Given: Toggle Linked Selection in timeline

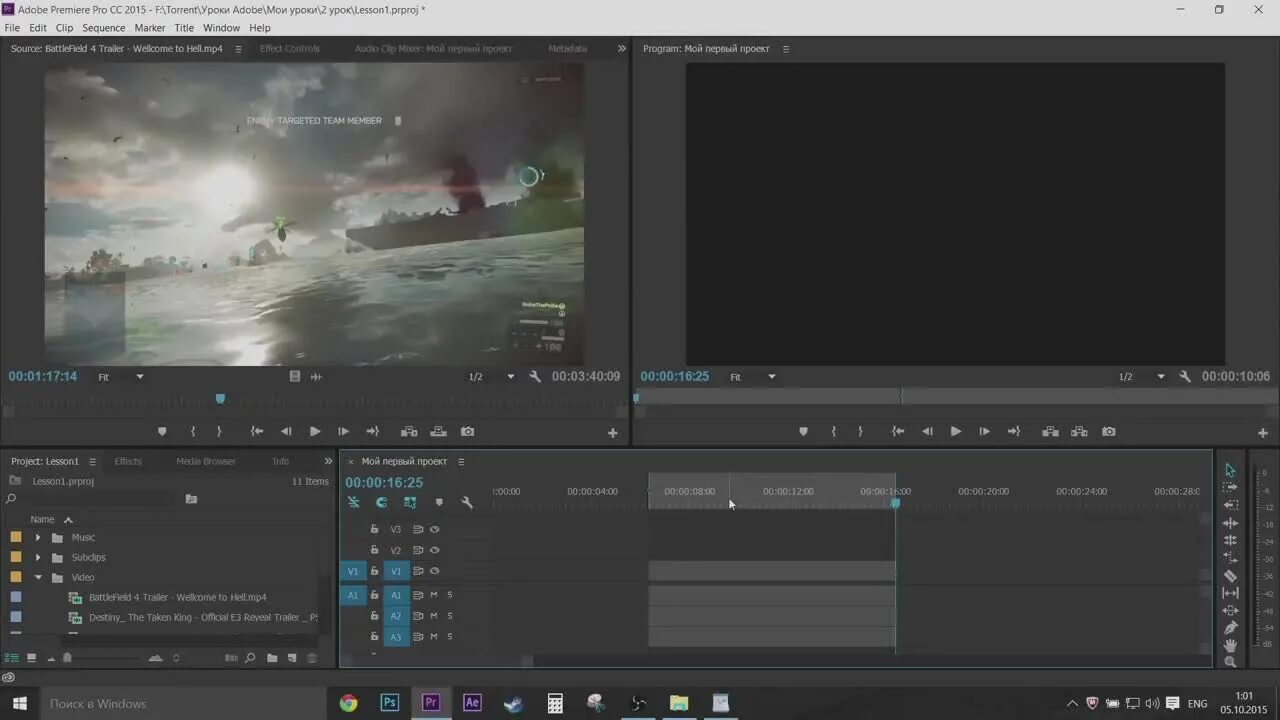Looking at the screenshot, I should pos(410,502).
